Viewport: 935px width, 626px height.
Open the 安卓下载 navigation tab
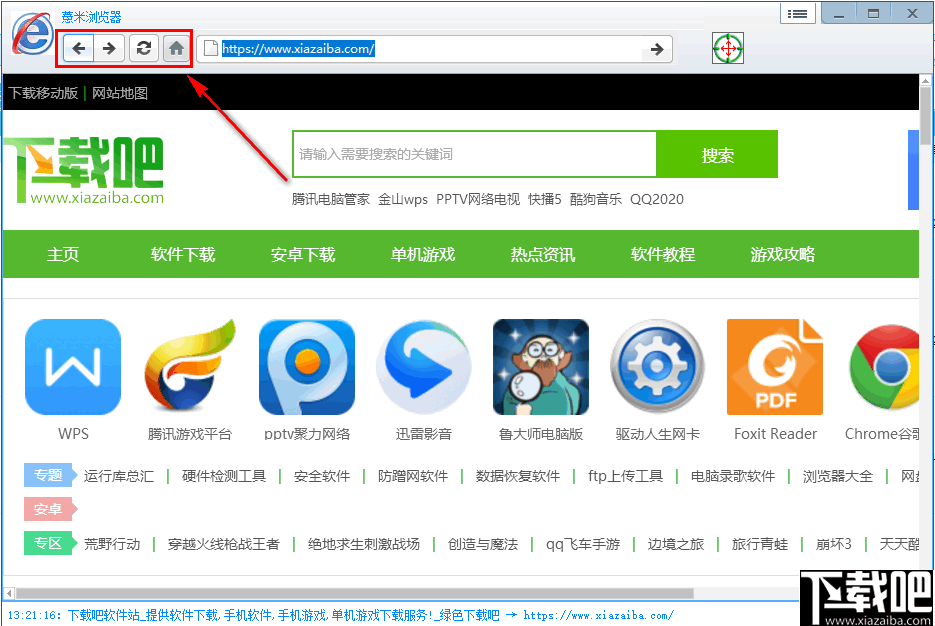303,255
